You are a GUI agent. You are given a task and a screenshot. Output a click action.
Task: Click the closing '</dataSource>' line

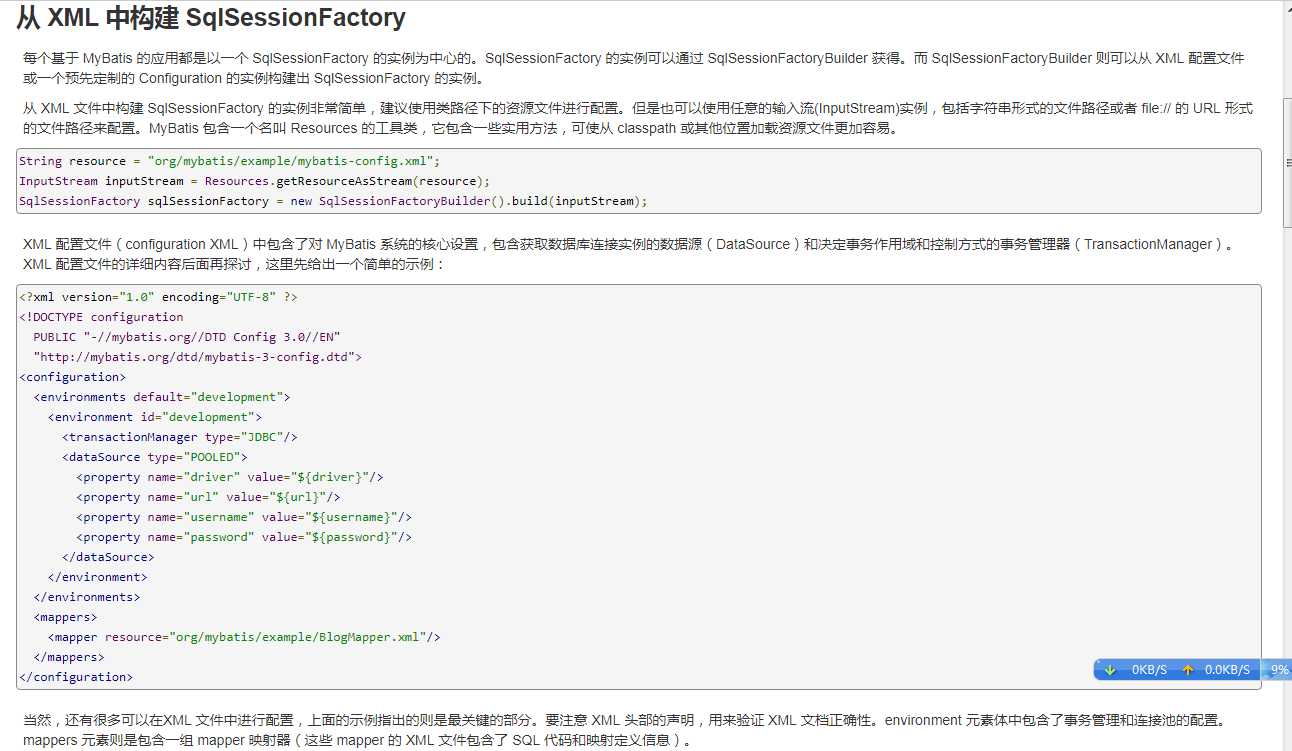(x=108, y=557)
